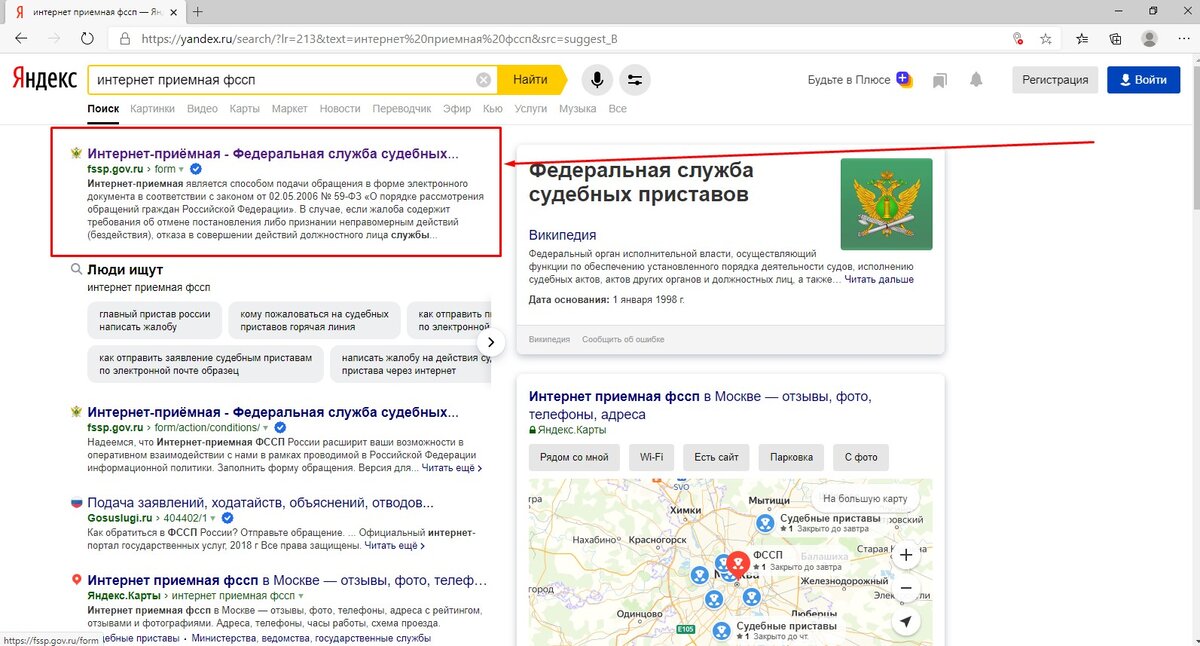Screen dimensions: 1200x646
Task: Open the notifications bell
Action: (x=976, y=80)
